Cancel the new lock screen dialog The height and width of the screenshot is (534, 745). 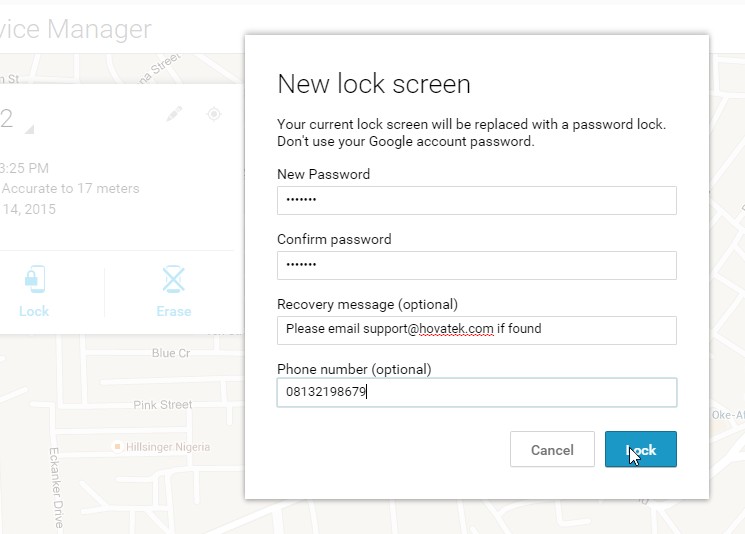point(552,449)
